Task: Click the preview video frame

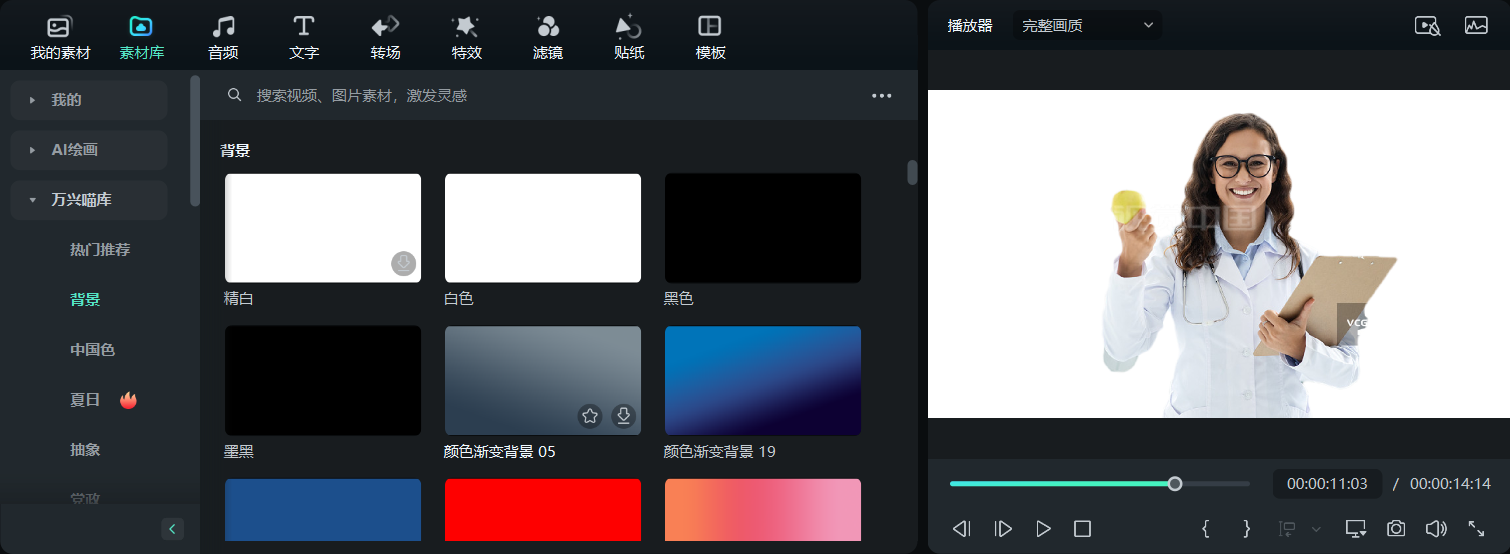Action: pyautogui.click(x=1219, y=254)
